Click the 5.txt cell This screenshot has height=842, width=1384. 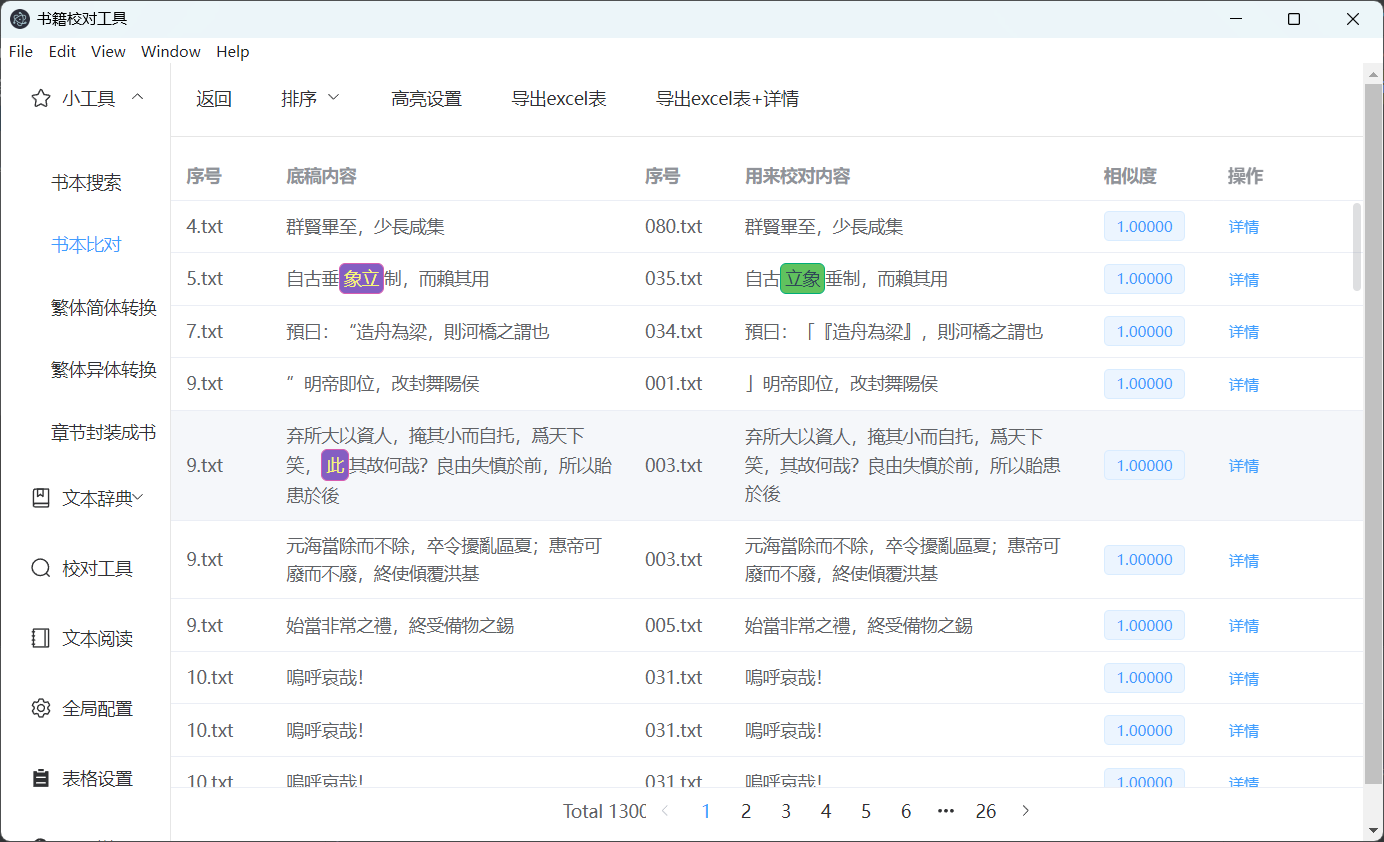[205, 279]
